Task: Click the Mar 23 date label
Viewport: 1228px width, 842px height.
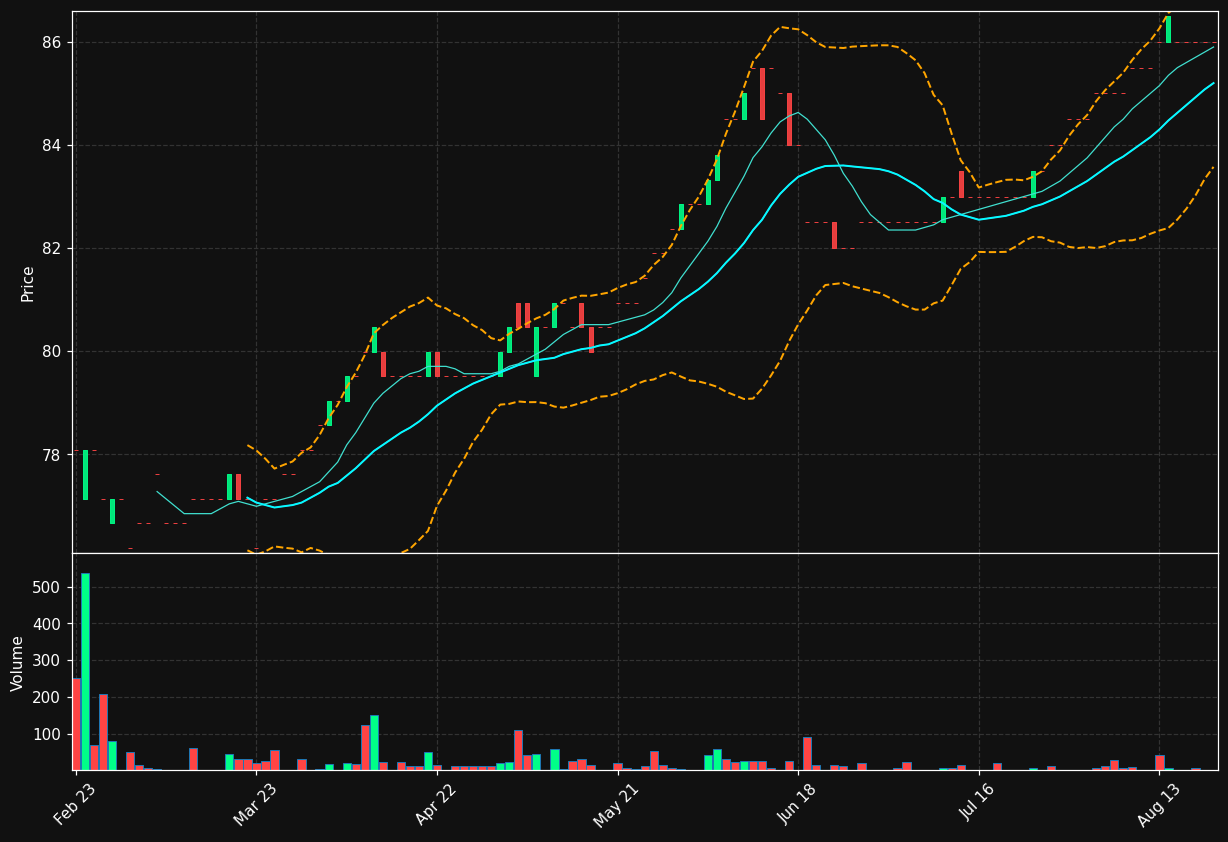Action: [255, 805]
